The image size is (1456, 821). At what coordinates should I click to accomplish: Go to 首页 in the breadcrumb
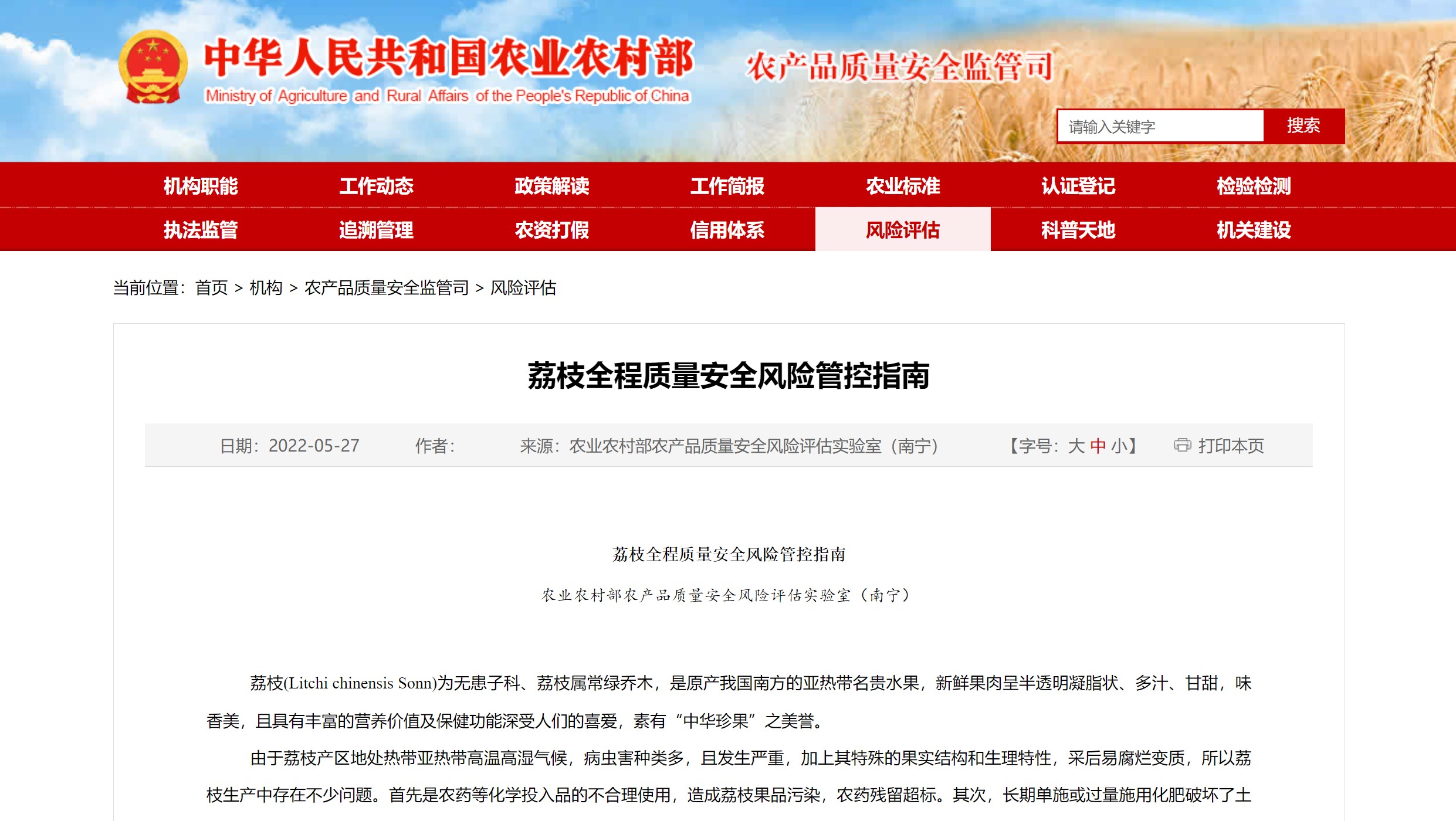tap(211, 288)
